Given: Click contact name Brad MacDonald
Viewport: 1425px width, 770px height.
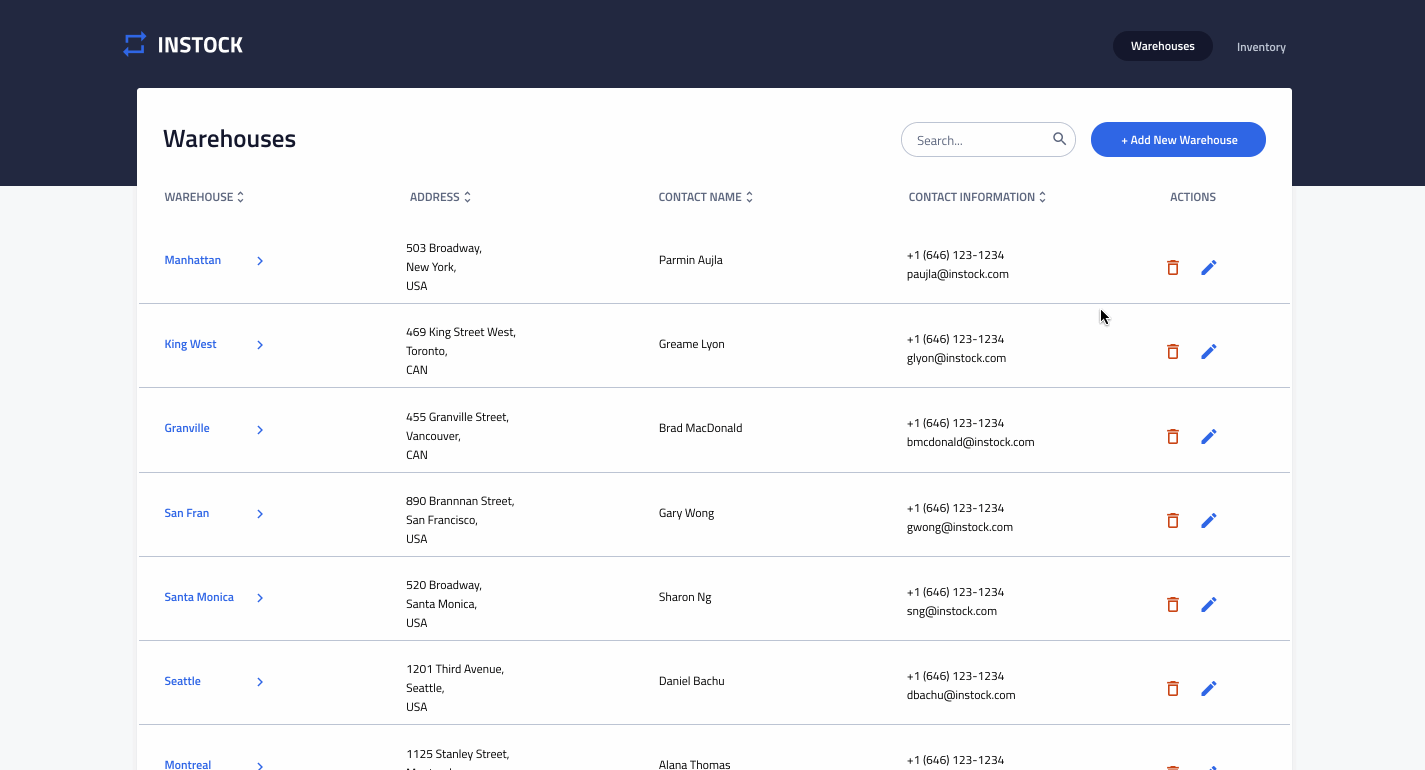Looking at the screenshot, I should [701, 428].
